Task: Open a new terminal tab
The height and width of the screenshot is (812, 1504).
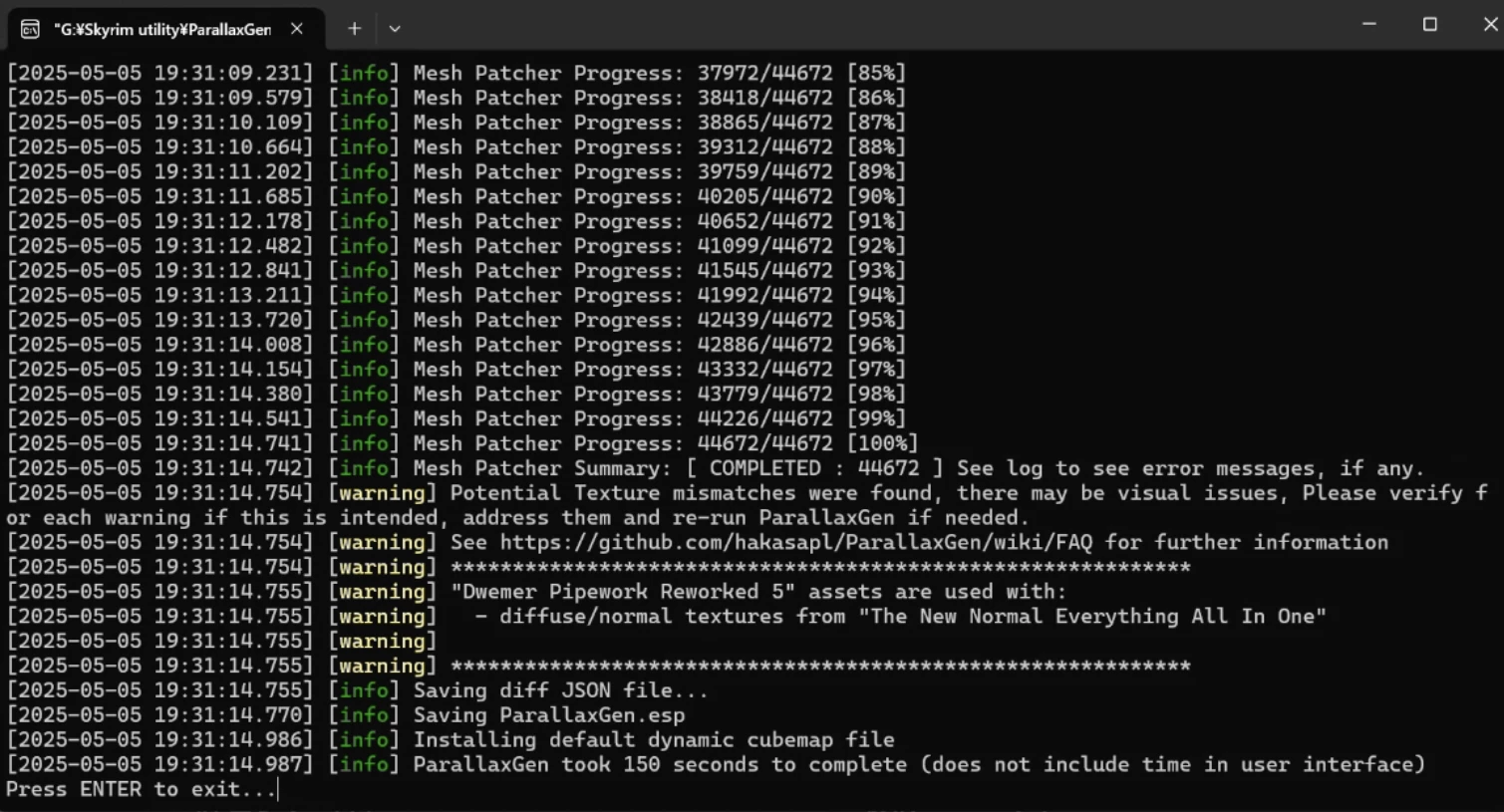Action: 354,29
